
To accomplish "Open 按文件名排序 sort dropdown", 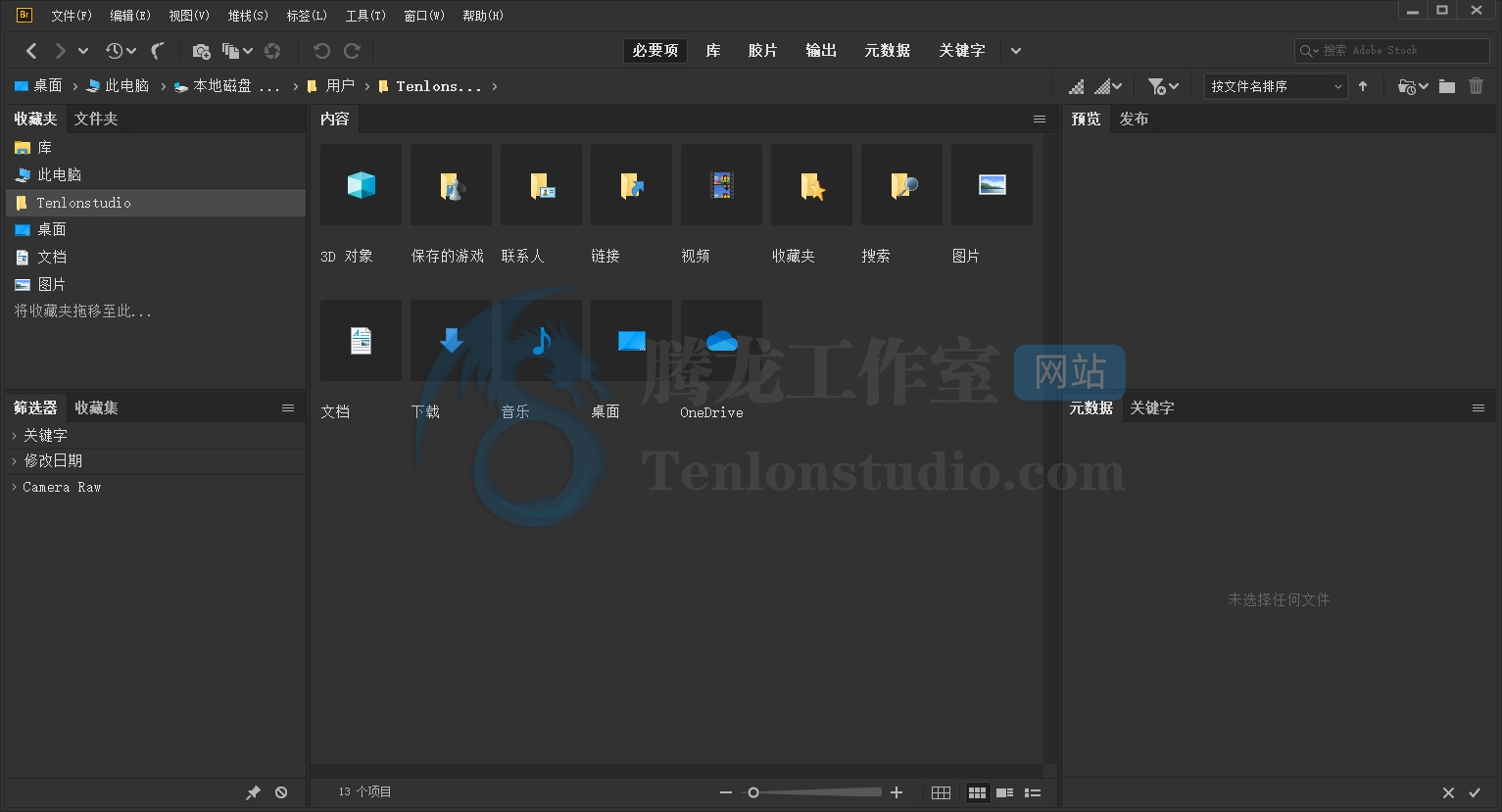I will pyautogui.click(x=1277, y=86).
